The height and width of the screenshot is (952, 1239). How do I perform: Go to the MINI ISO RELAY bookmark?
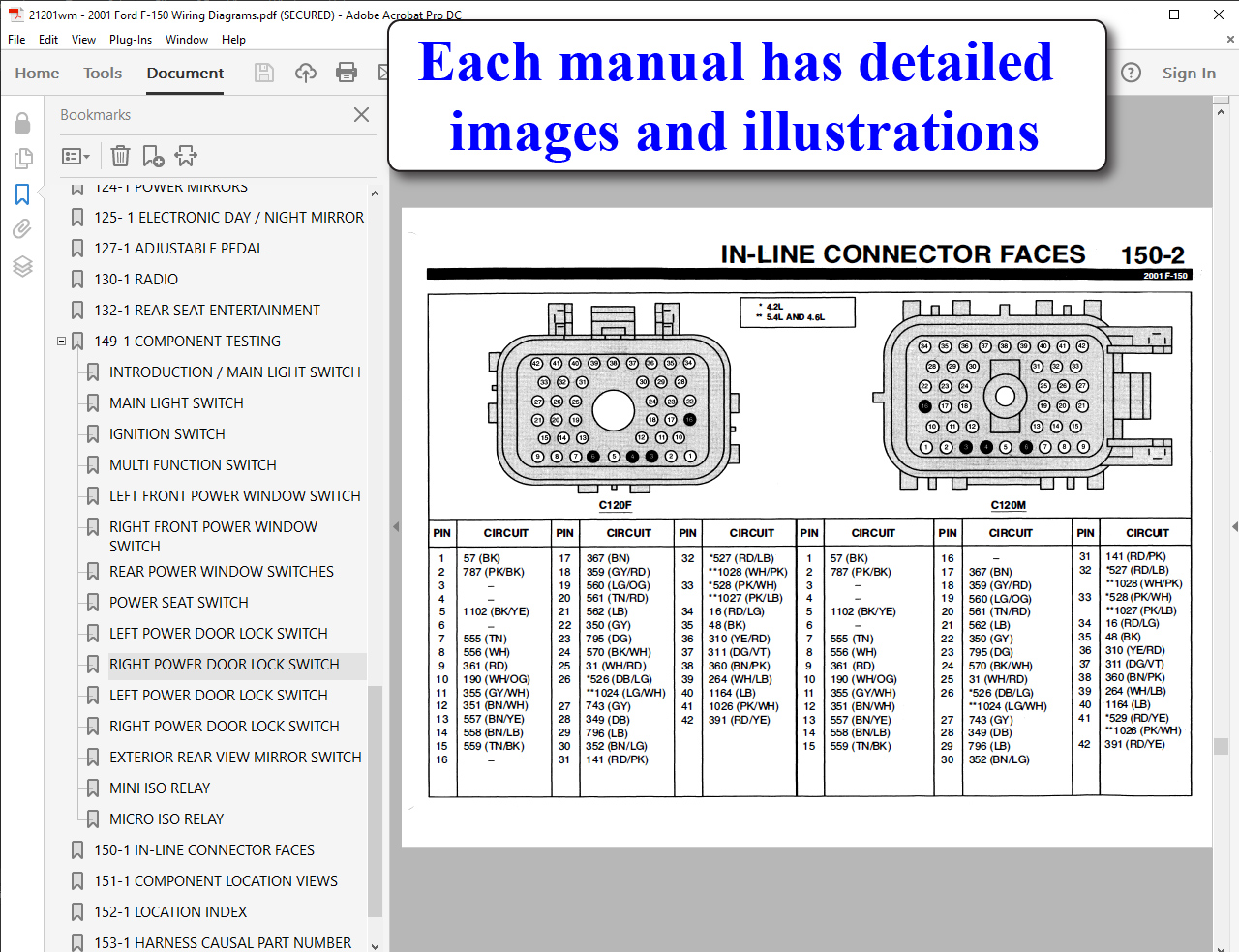(159, 788)
